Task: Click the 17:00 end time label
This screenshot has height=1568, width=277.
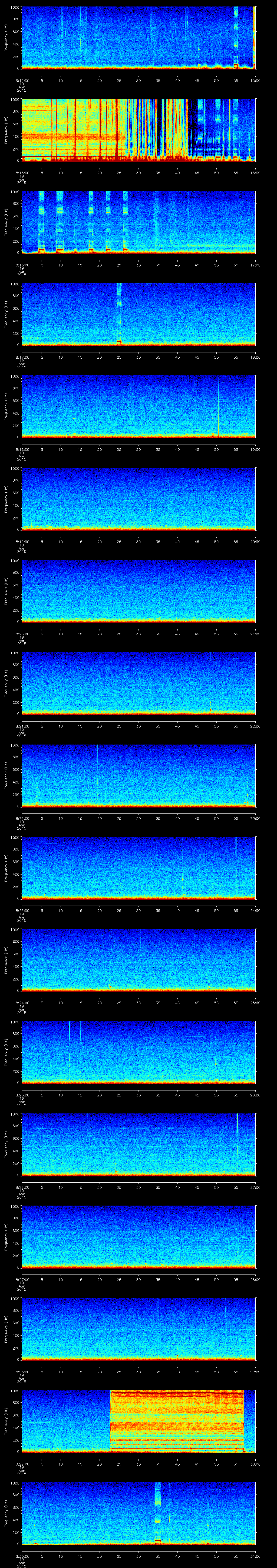Action: [256, 265]
